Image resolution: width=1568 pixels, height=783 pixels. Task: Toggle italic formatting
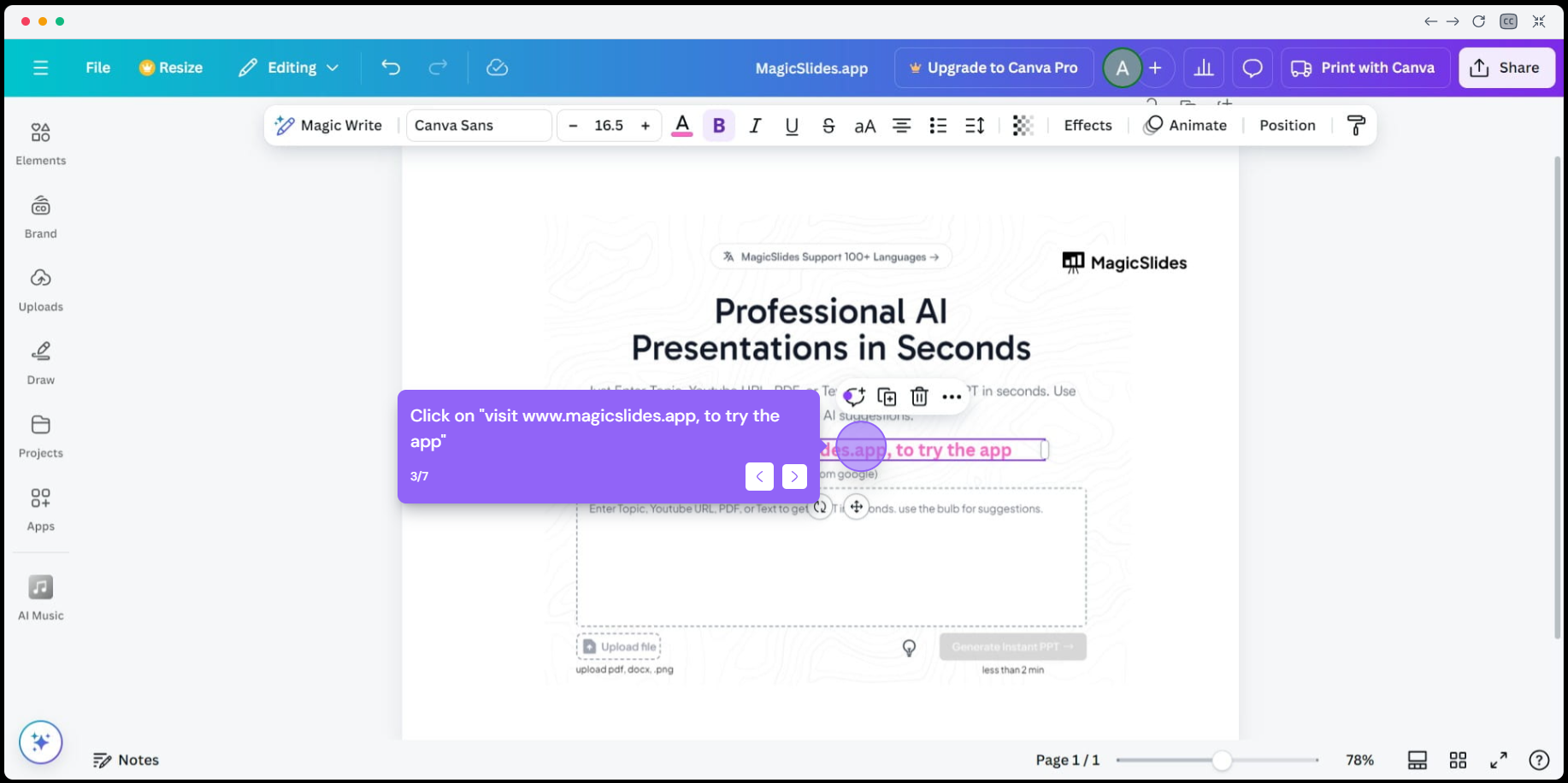tap(755, 126)
